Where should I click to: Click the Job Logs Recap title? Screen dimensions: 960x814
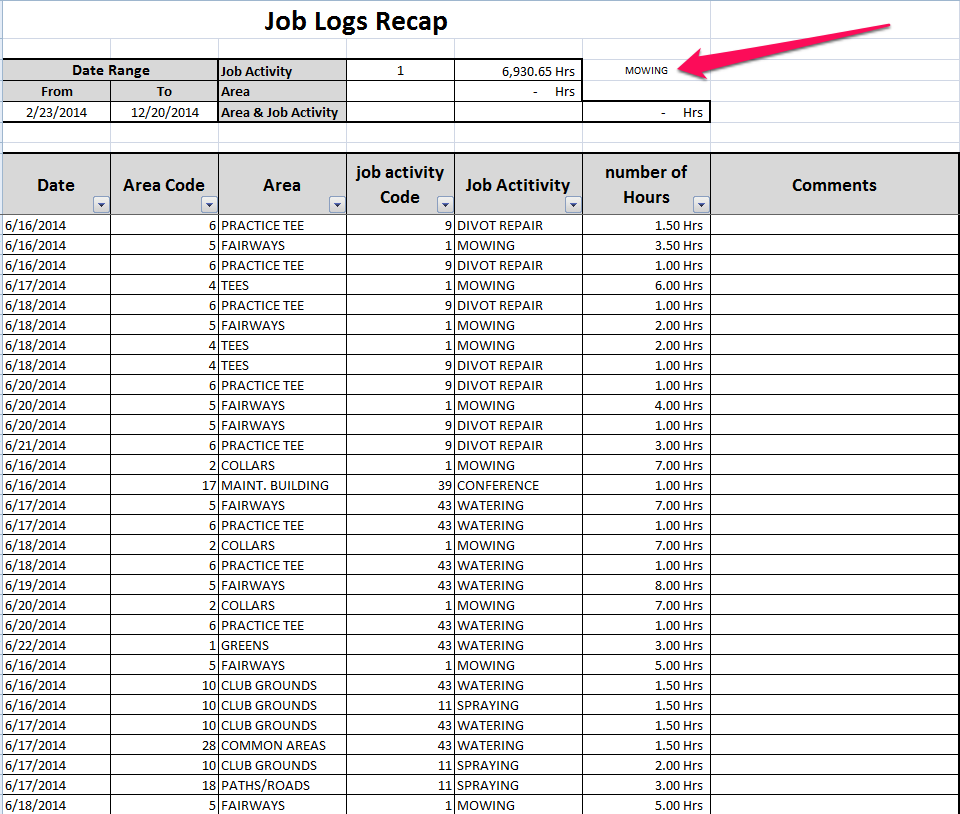(x=356, y=21)
